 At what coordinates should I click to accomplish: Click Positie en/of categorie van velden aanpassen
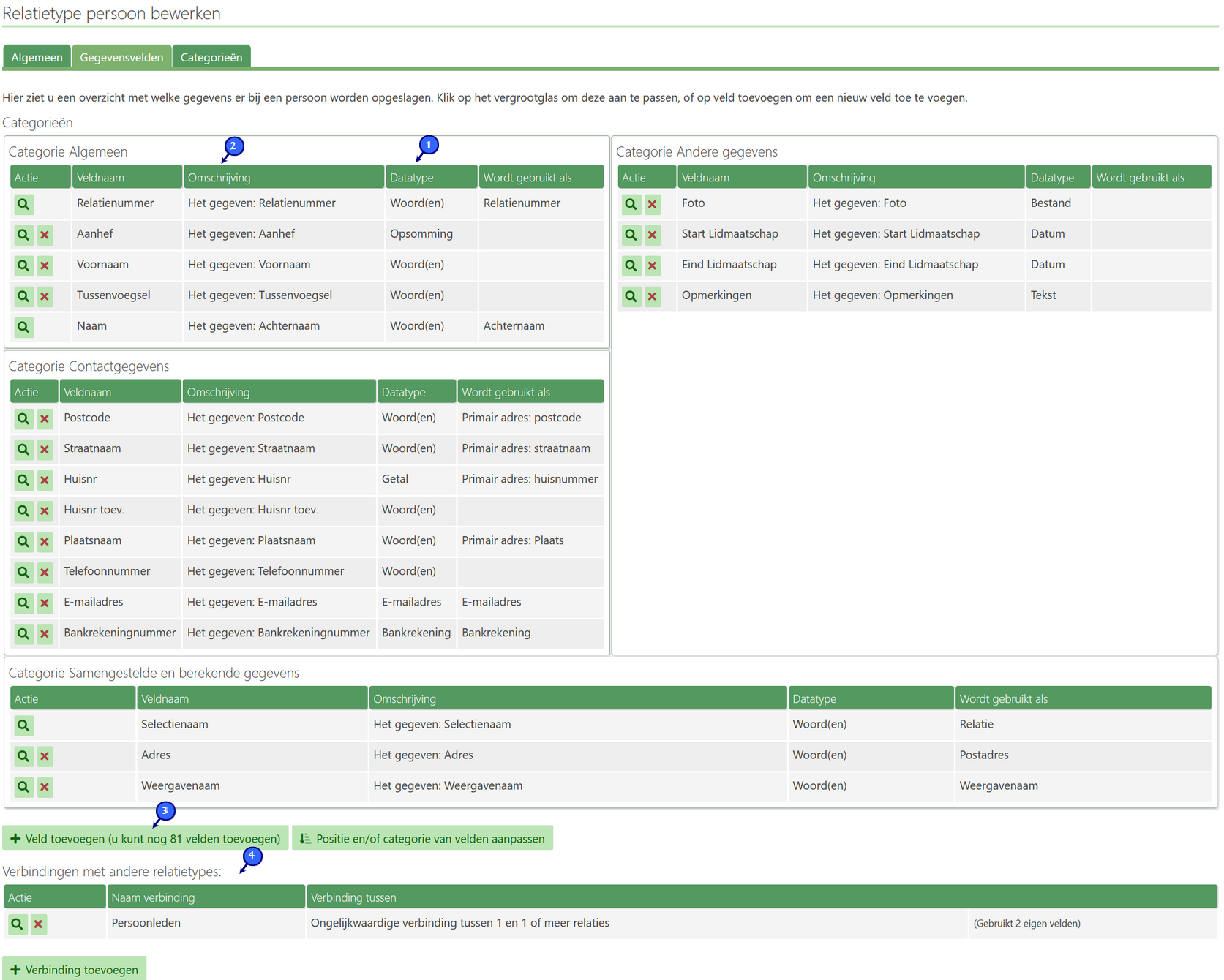tap(422, 838)
